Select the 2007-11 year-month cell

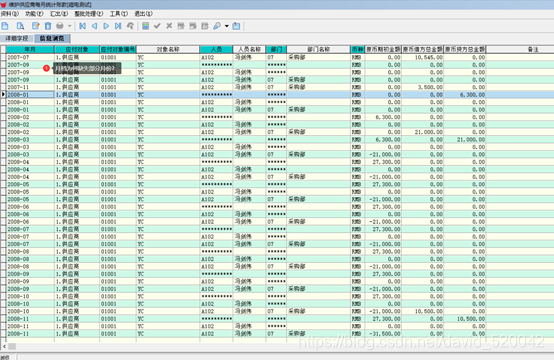click(30, 87)
